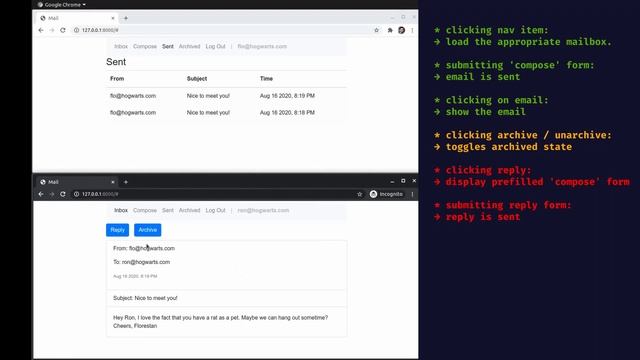Screen dimensions: 640x360
Task: Click the 'From: flo@hogwarts.com' line
Action: [144, 248]
